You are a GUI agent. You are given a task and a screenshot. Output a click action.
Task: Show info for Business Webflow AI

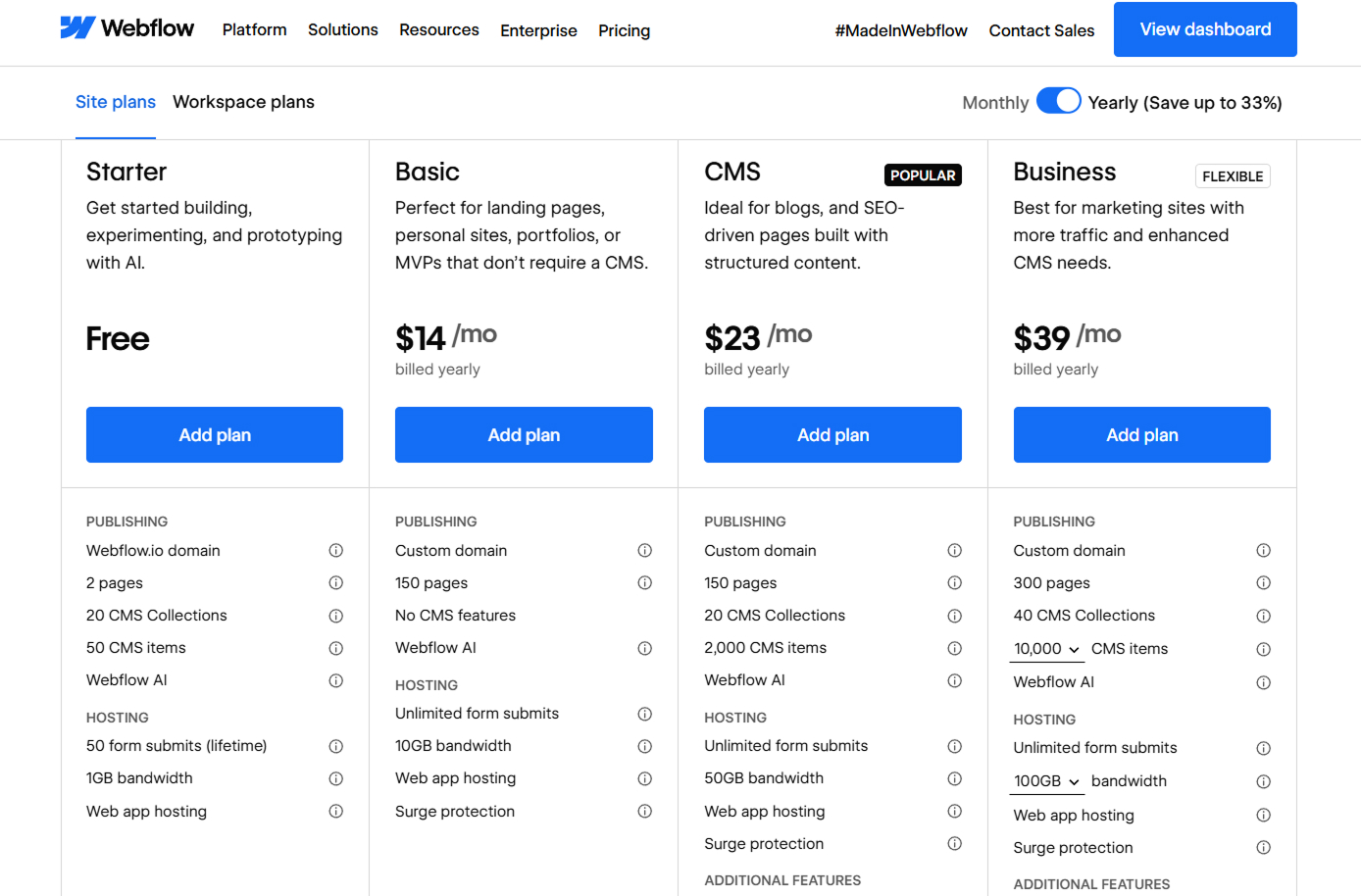1264,682
